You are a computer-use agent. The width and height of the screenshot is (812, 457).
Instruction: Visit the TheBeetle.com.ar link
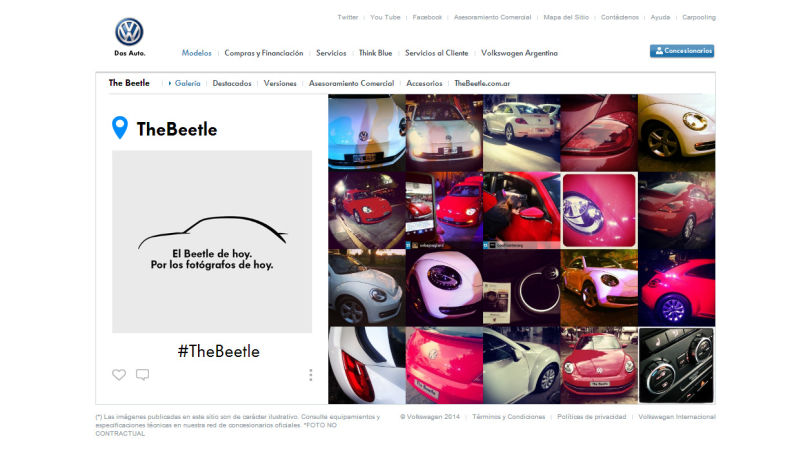point(482,83)
